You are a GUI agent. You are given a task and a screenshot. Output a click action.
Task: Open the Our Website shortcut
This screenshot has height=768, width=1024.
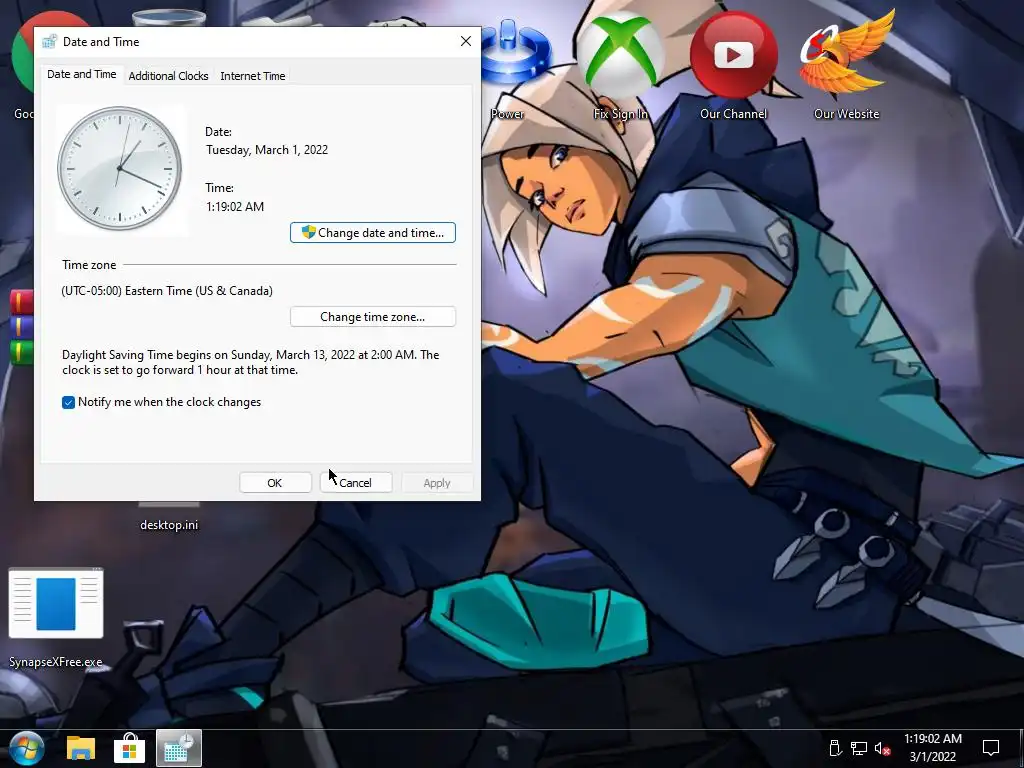(846, 65)
